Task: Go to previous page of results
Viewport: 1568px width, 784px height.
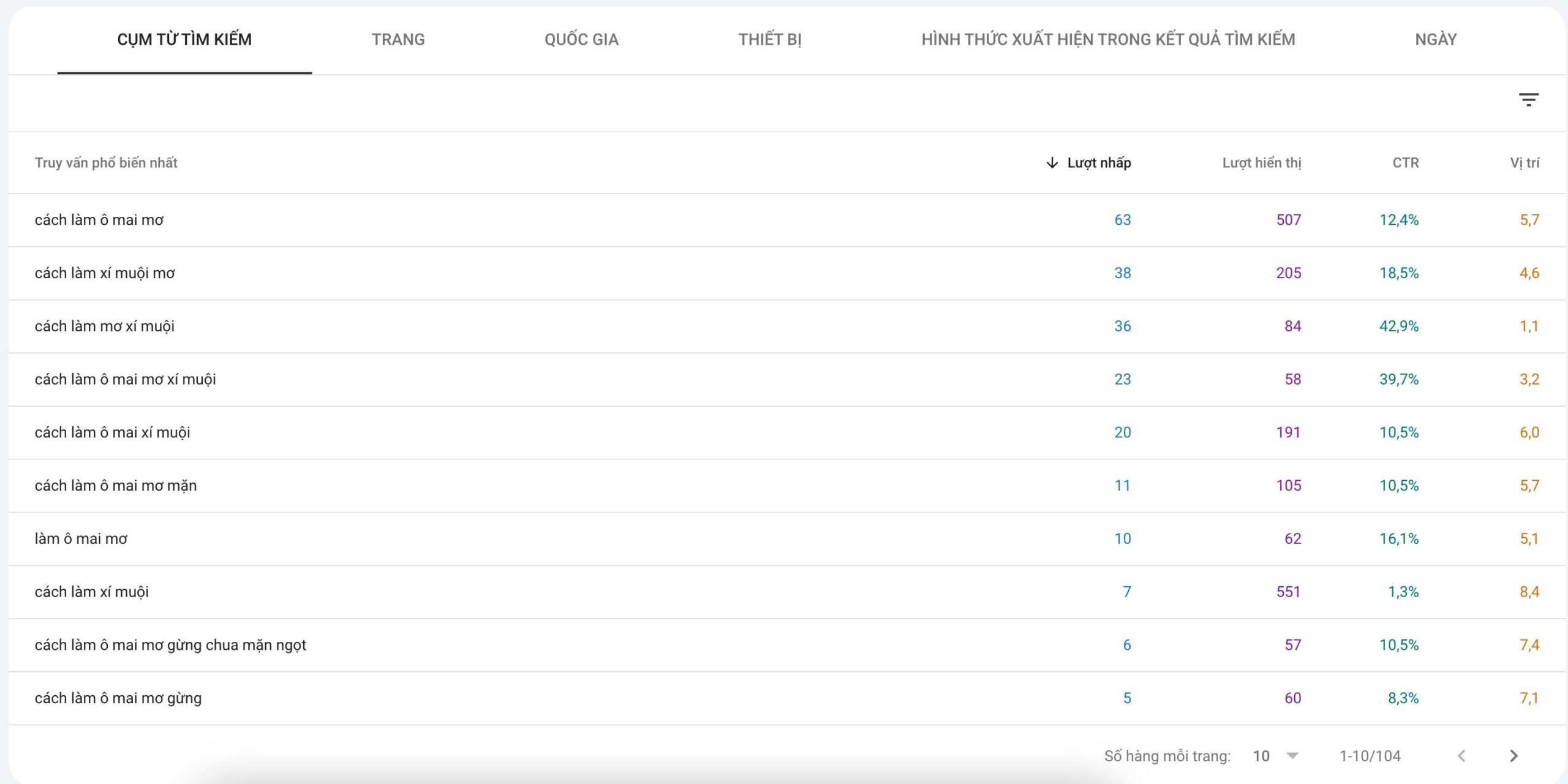Action: tap(1461, 756)
